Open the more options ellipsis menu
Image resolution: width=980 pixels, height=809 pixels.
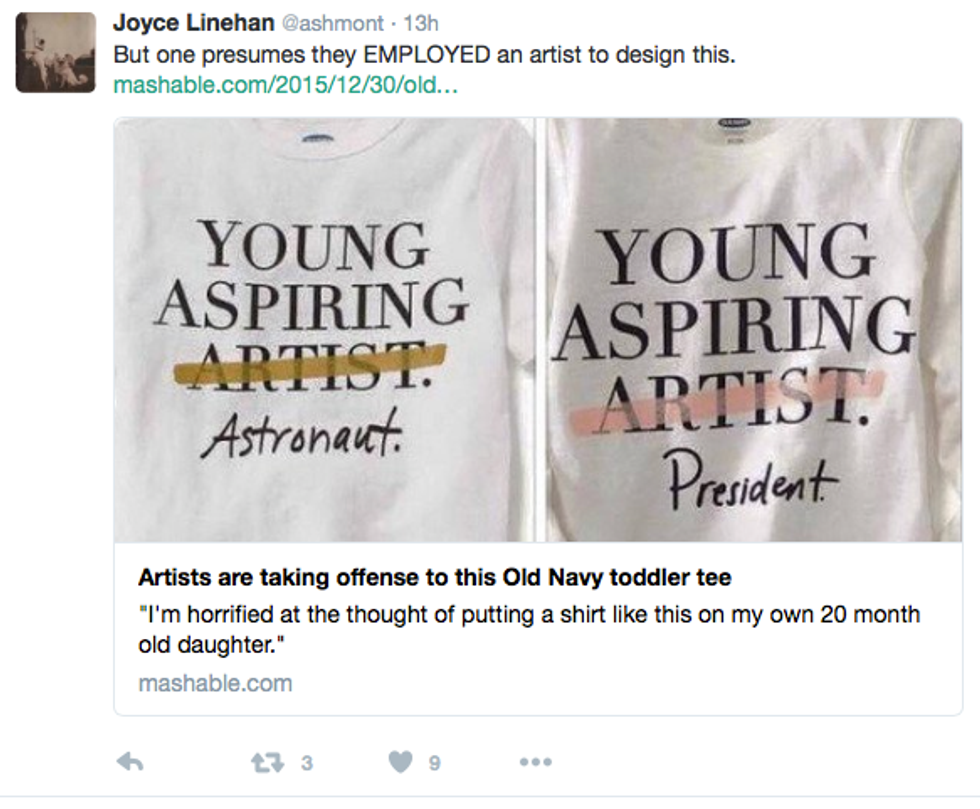(535, 763)
